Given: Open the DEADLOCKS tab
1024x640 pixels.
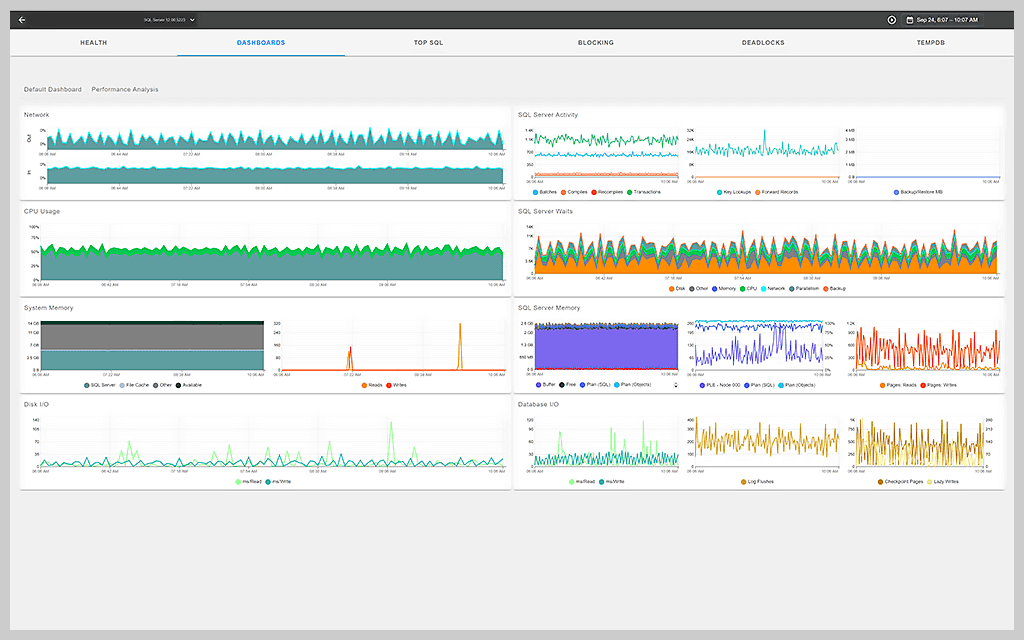Looking at the screenshot, I should click(x=763, y=42).
